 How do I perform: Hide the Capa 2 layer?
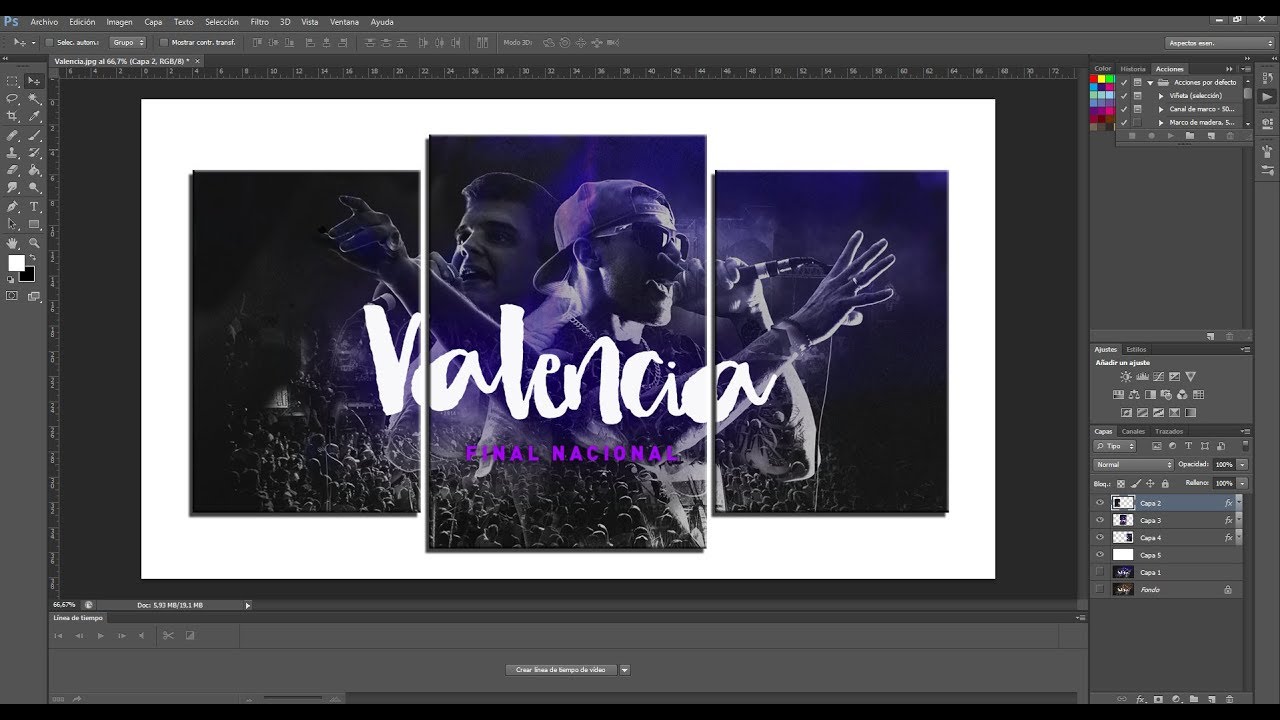tap(1100, 503)
